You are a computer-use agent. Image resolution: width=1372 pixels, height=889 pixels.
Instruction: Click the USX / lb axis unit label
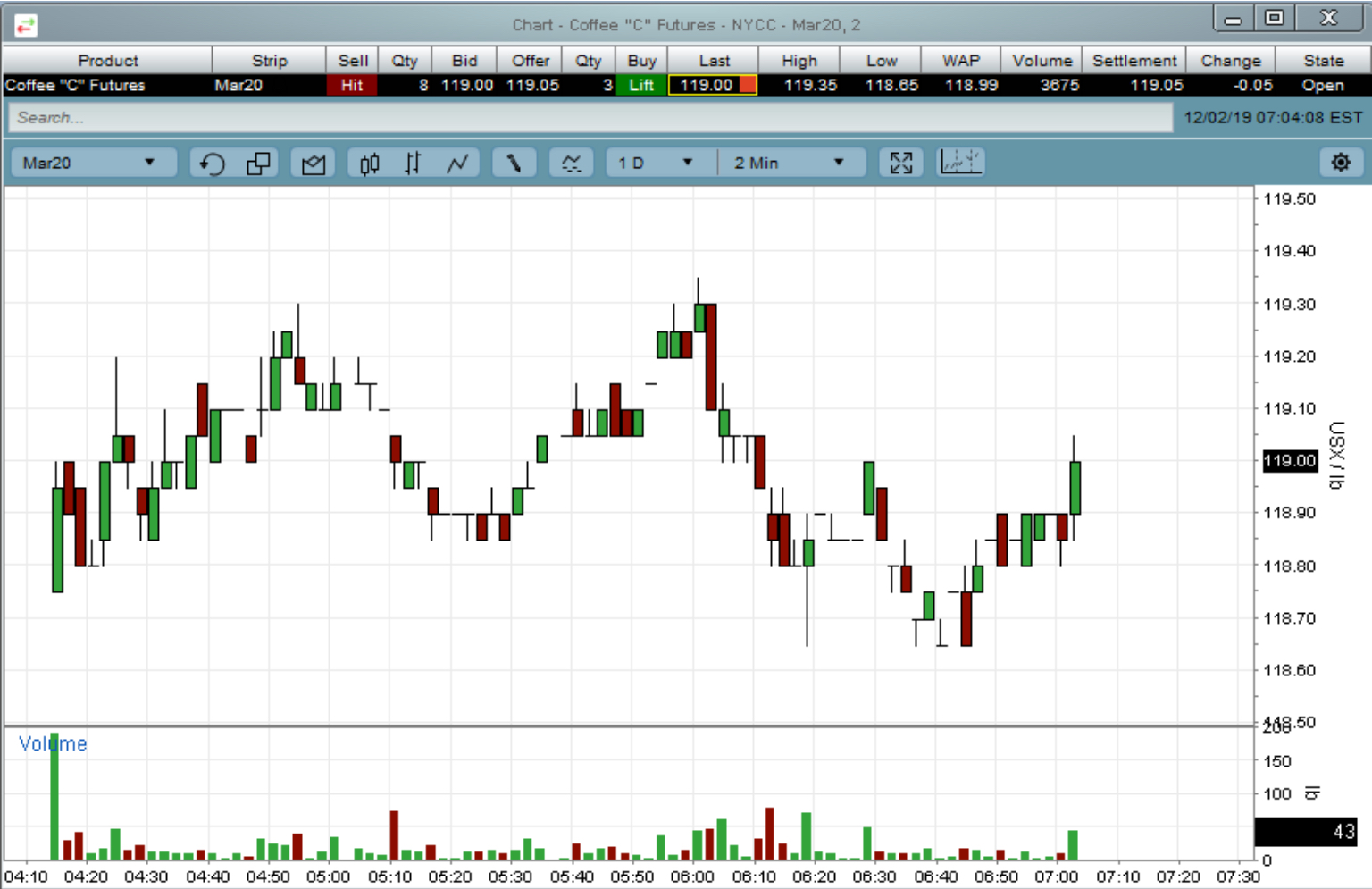click(1336, 455)
